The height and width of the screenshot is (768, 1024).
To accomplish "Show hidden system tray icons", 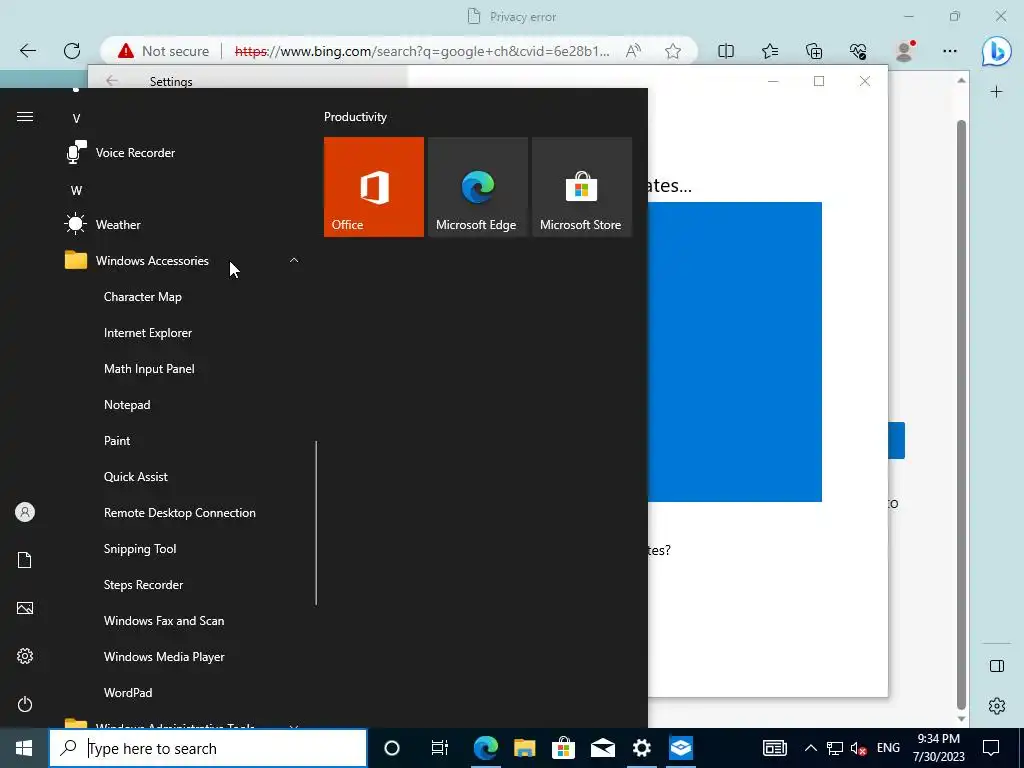I will click(810, 748).
